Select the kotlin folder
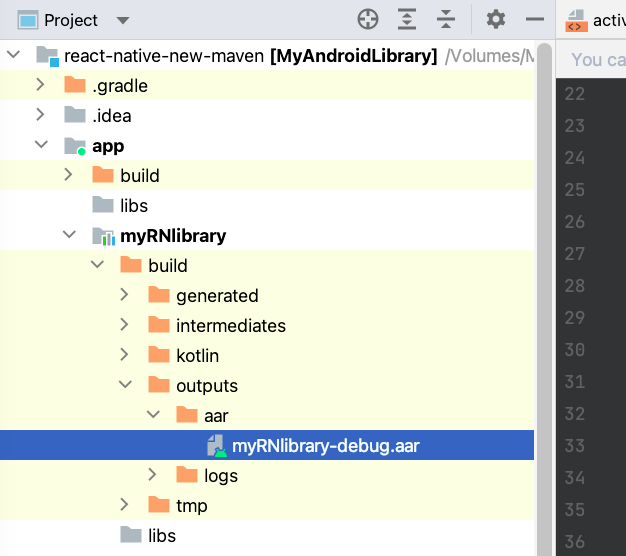 coord(197,356)
